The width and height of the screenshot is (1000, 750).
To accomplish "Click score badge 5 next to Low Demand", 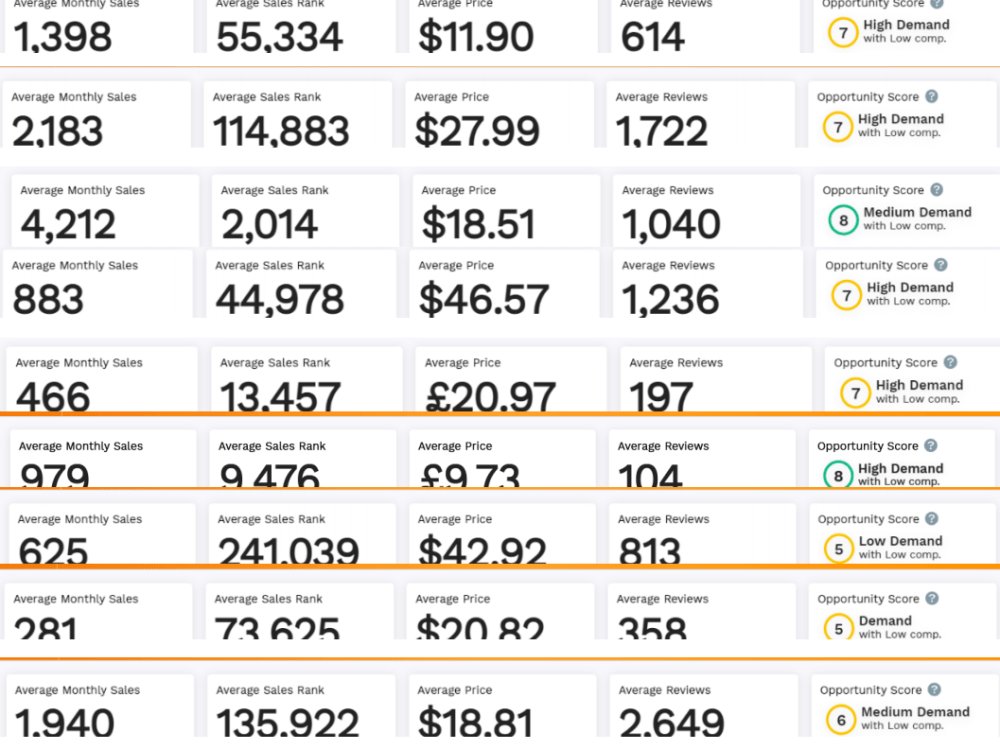I will pyautogui.click(x=838, y=549).
